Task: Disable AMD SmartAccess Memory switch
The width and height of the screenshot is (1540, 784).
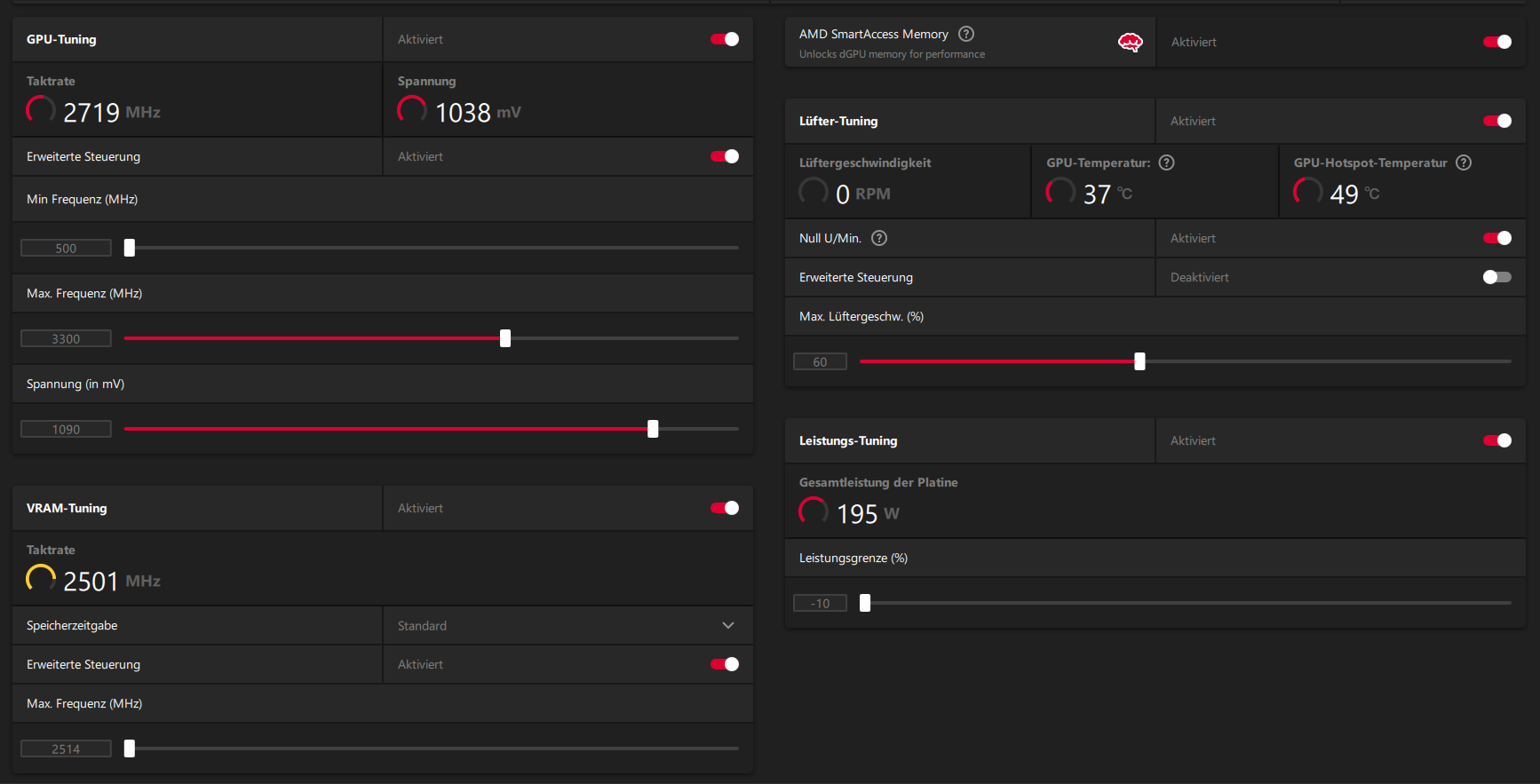Action: 1497,42
